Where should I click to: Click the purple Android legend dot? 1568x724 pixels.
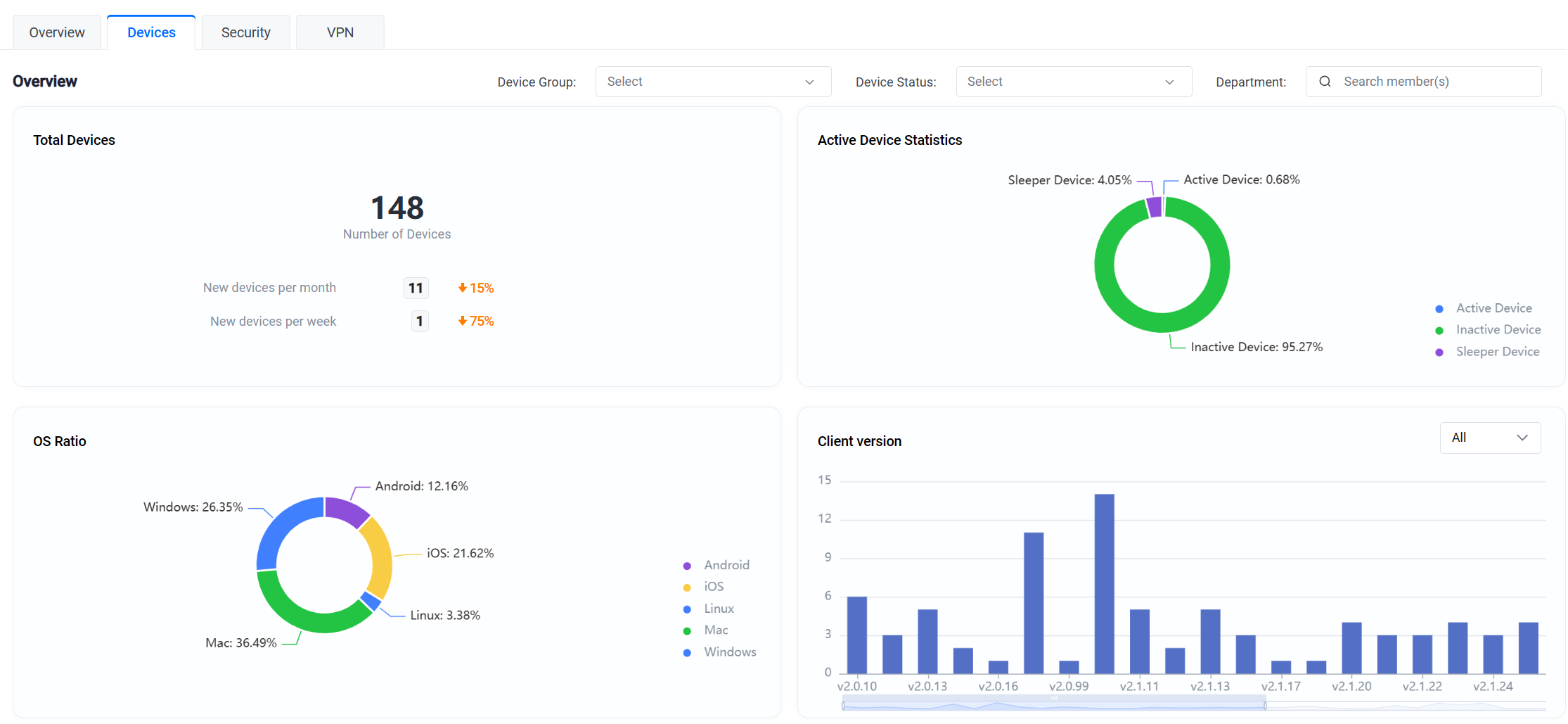point(687,566)
